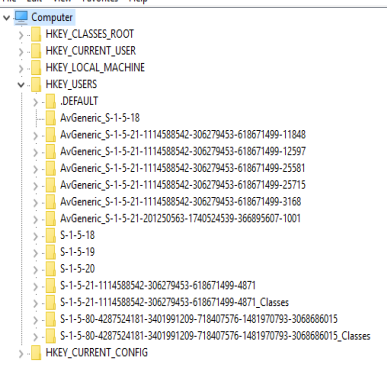Select the S-1-5-21 key ending in 4871_Classes
This screenshot has height=377, width=387.
coord(174,302)
